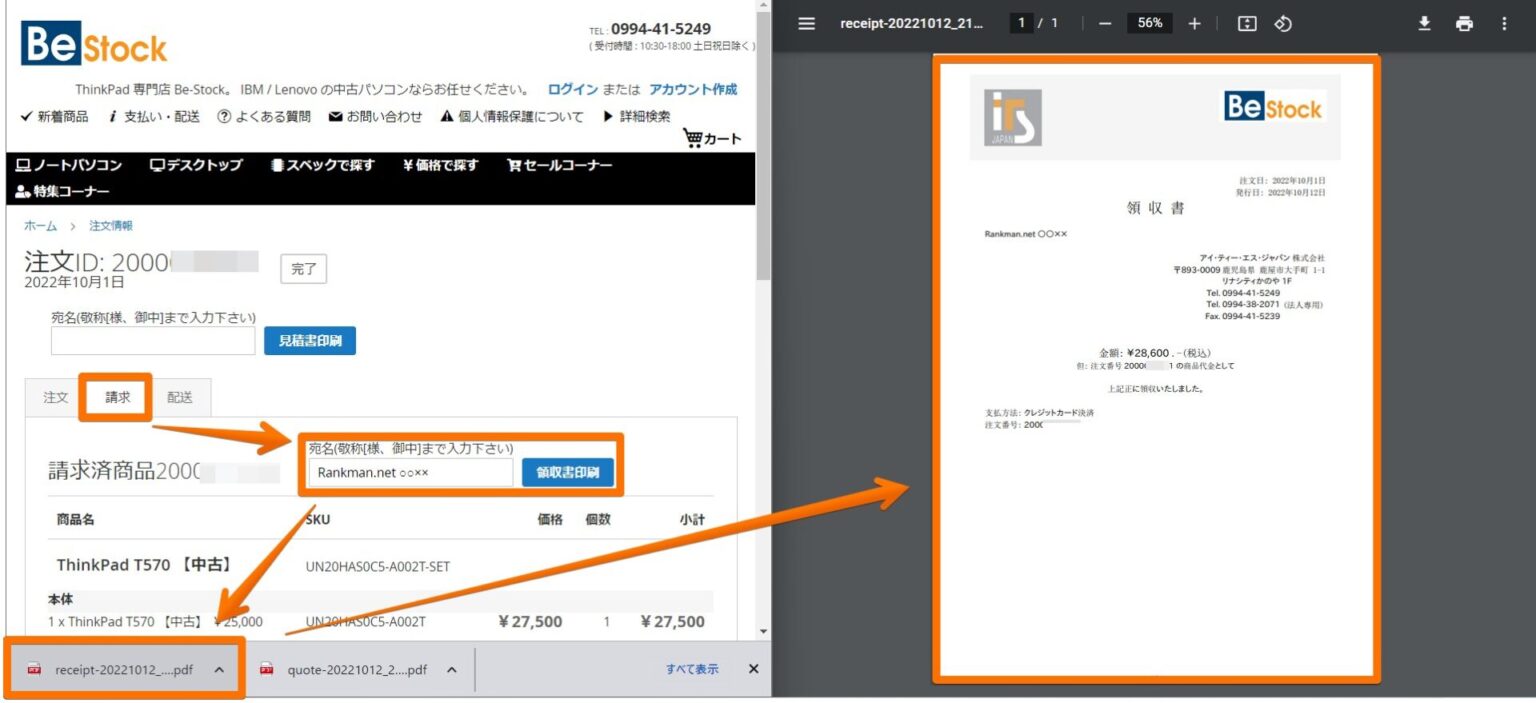
Task: Open the shopping cart via カート icon
Action: coord(712,138)
